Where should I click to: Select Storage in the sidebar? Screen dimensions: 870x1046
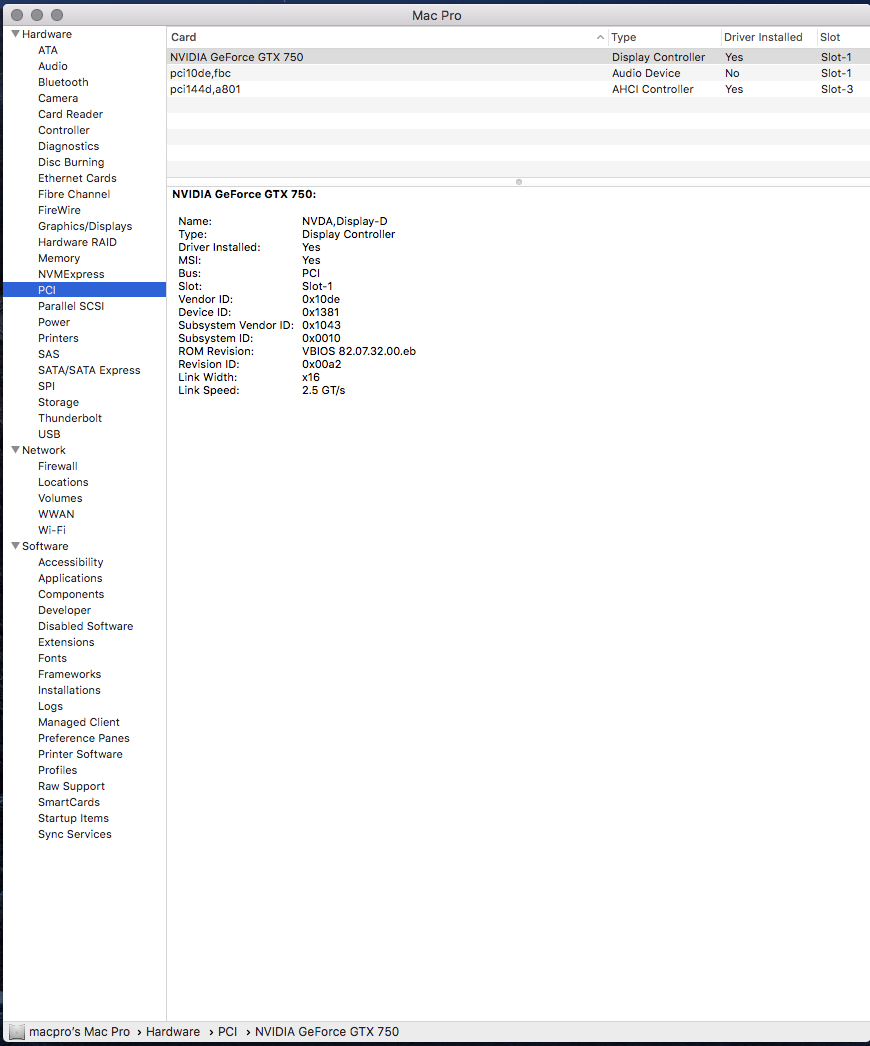59,402
